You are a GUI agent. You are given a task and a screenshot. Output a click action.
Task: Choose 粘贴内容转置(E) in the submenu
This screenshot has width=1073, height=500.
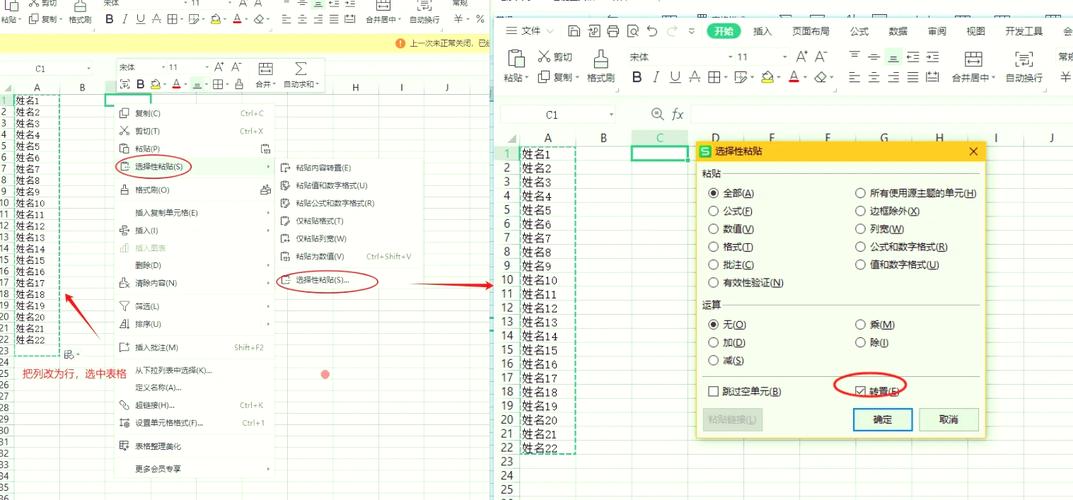(x=349, y=168)
